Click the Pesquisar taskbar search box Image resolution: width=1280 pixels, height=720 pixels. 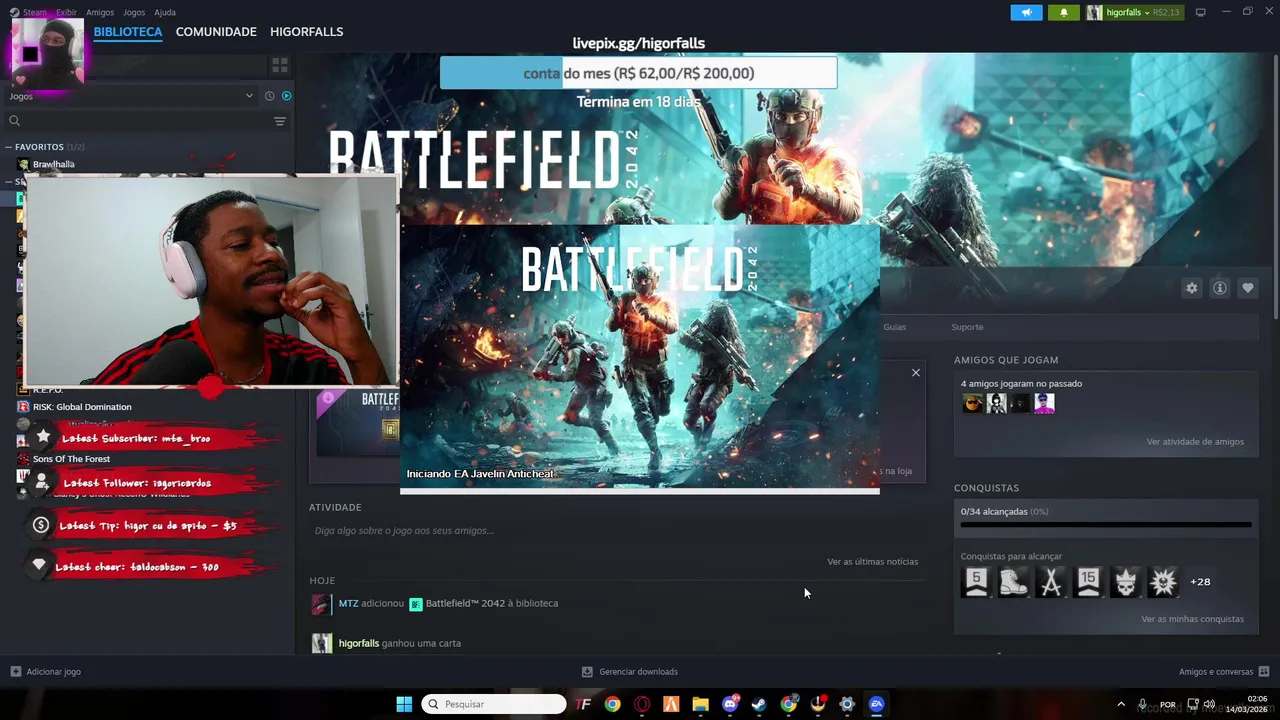click(494, 704)
